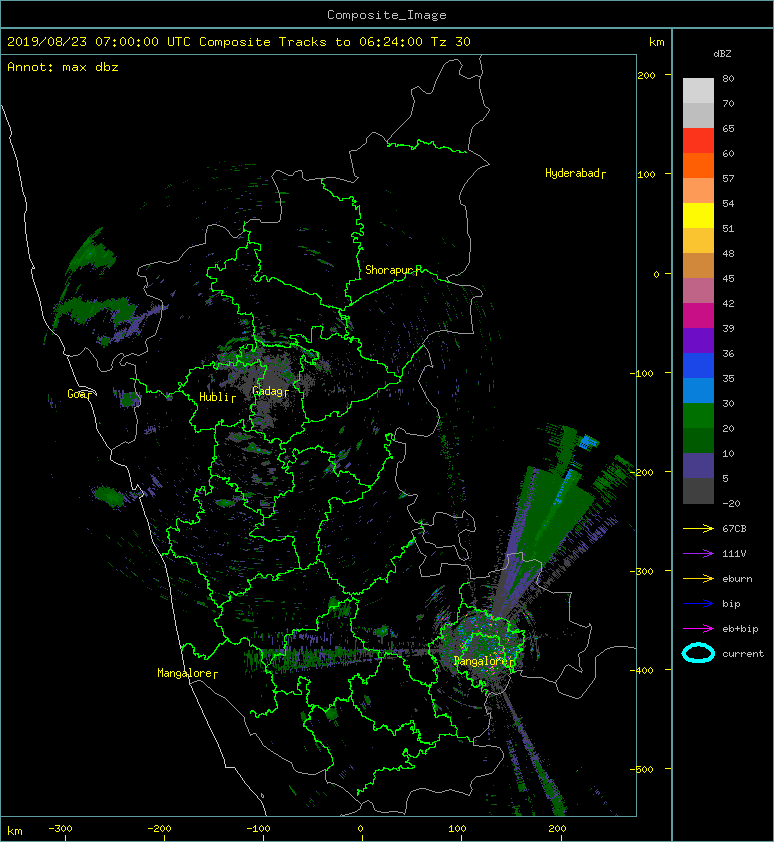Select the red swatch in dBZ legend
The image size is (774, 842).
(x=698, y=141)
